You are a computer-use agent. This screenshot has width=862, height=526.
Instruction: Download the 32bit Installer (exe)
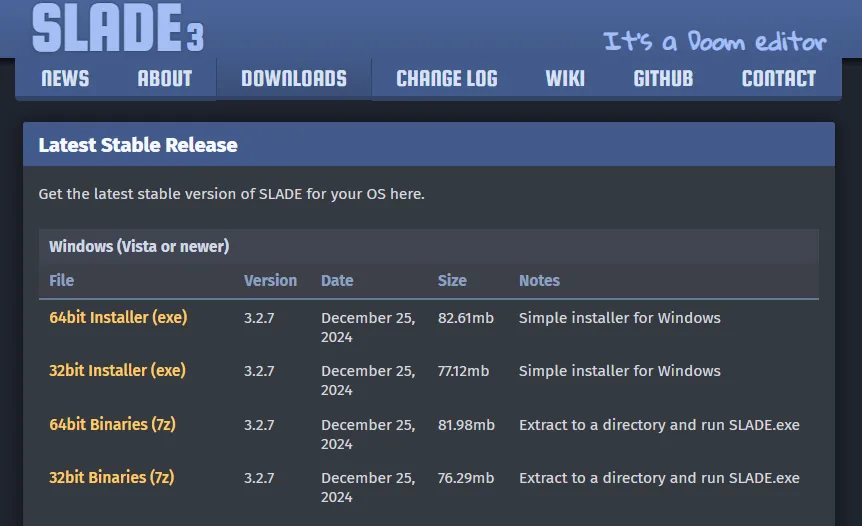pos(117,370)
